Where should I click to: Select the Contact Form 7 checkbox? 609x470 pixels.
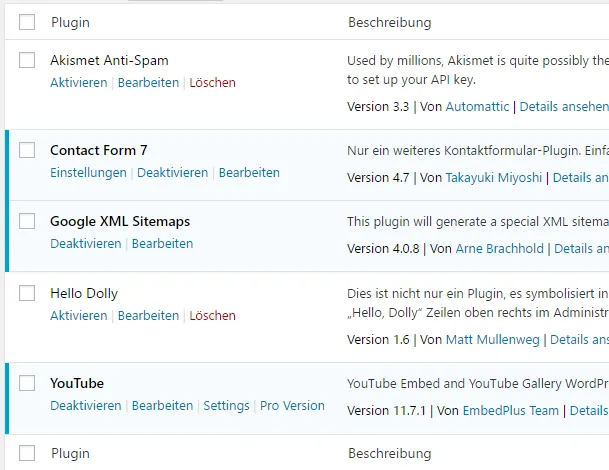(x=27, y=150)
